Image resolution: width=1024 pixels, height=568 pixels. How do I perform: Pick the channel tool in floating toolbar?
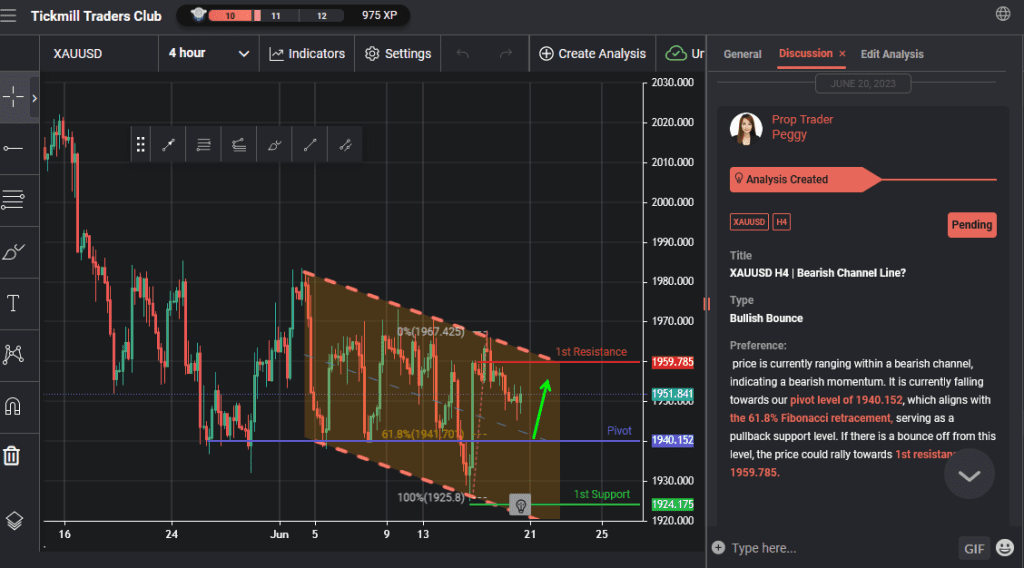[345, 145]
